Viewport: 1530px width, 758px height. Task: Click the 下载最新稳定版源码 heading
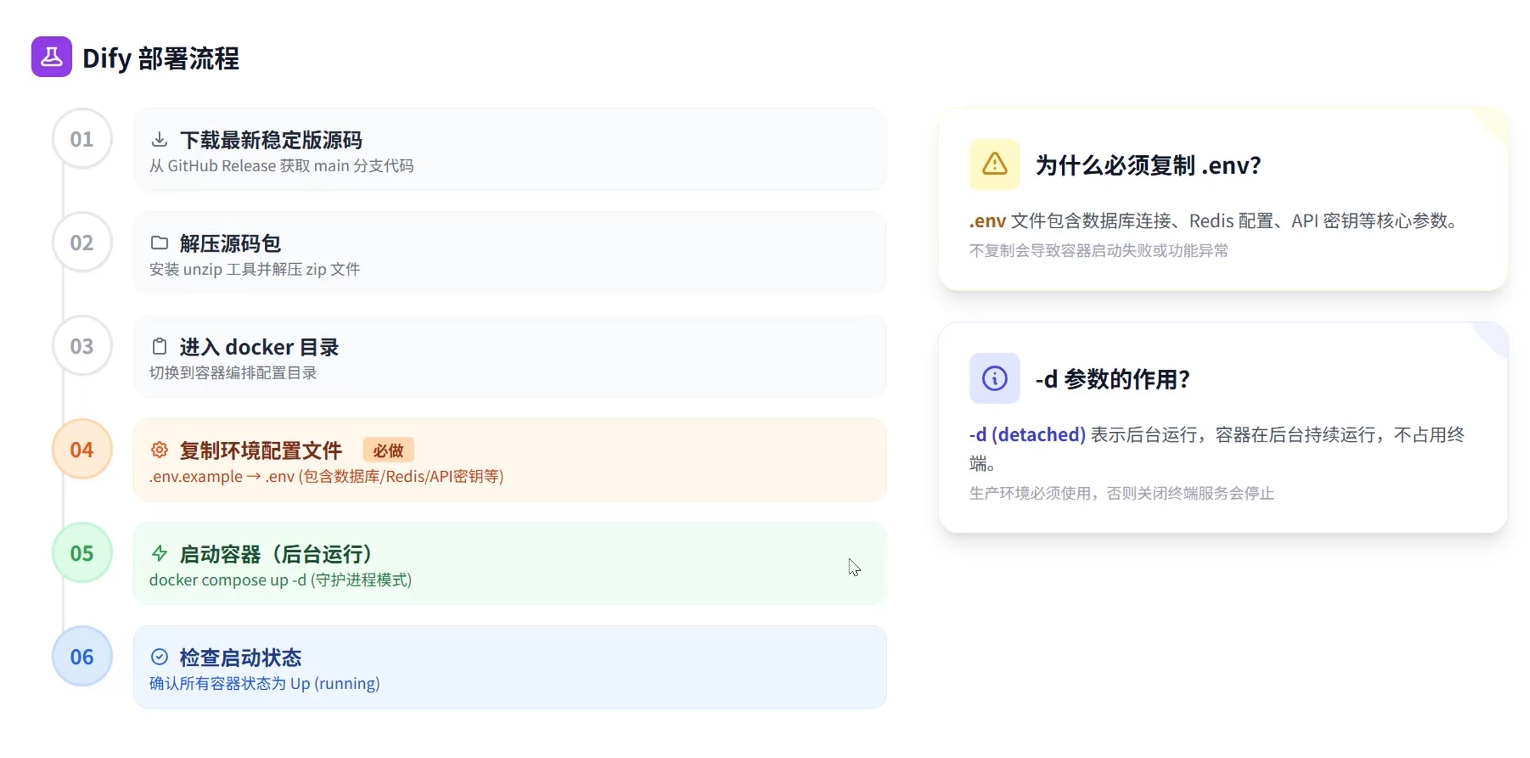pyautogui.click(x=271, y=140)
